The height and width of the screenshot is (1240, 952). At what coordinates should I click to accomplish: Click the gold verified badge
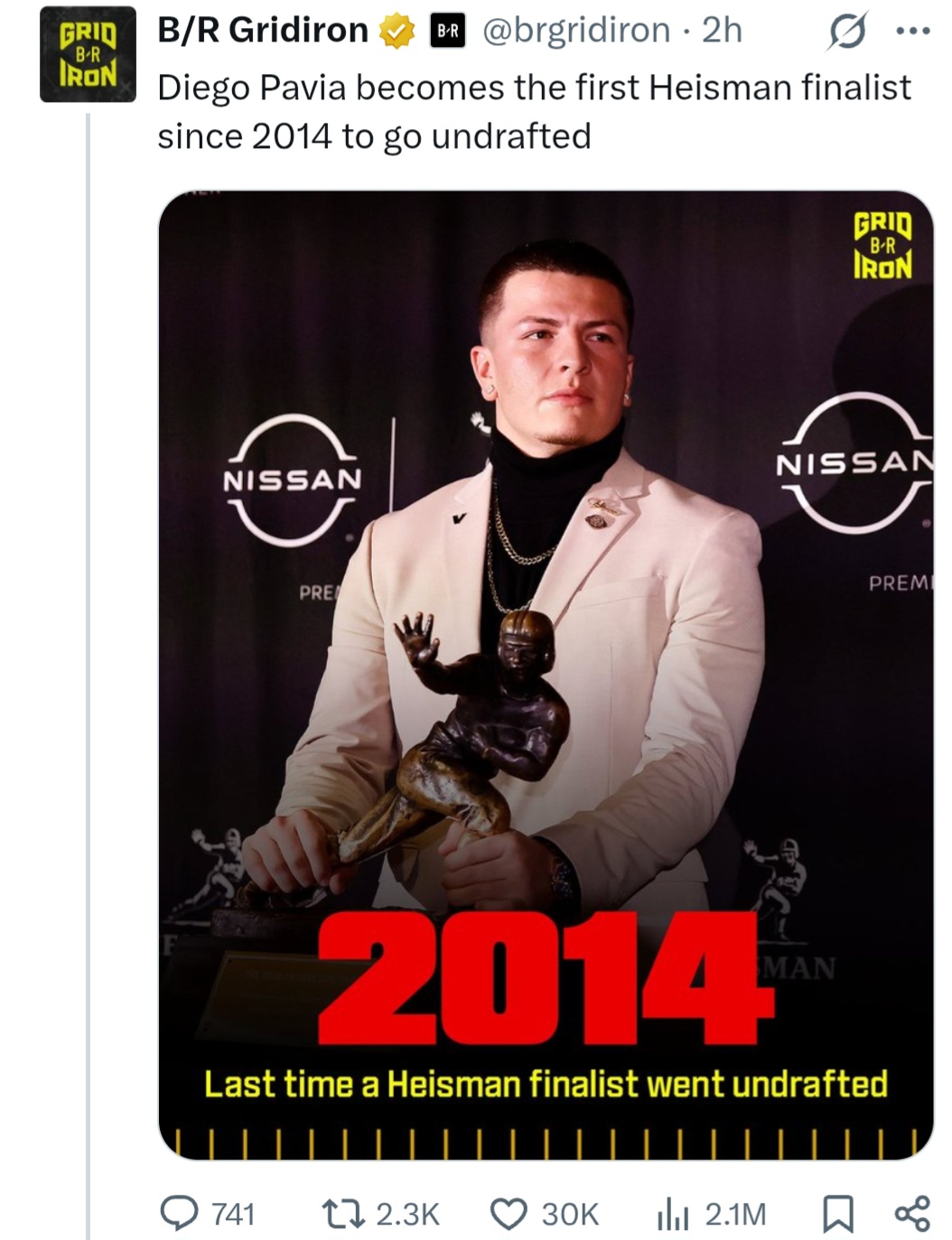tap(396, 33)
